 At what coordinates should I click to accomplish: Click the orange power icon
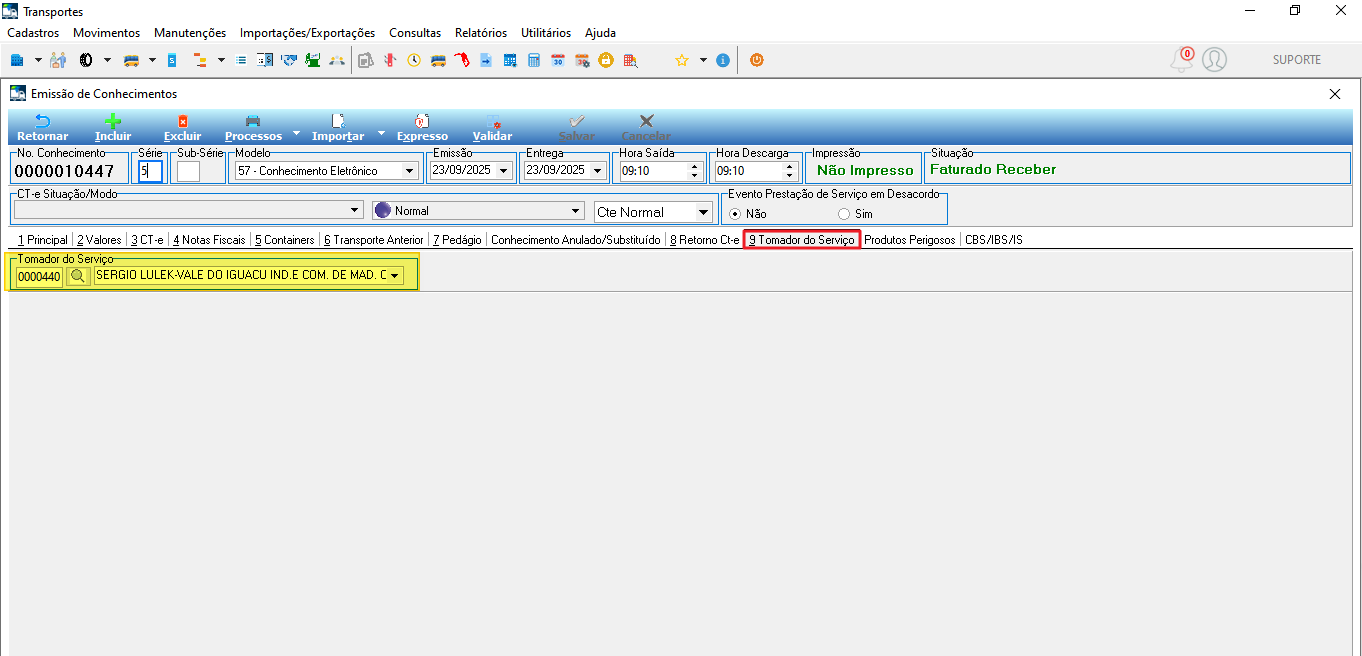coord(757,60)
